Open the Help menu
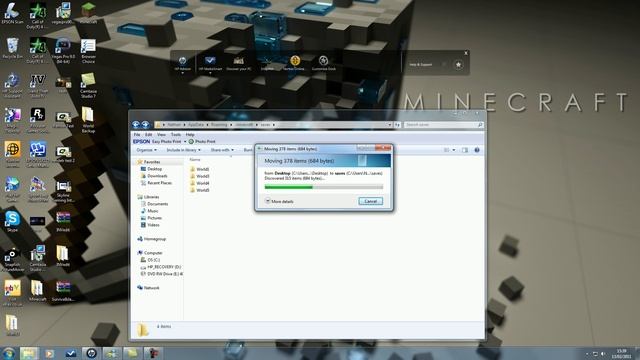The image size is (640, 360). [190, 134]
